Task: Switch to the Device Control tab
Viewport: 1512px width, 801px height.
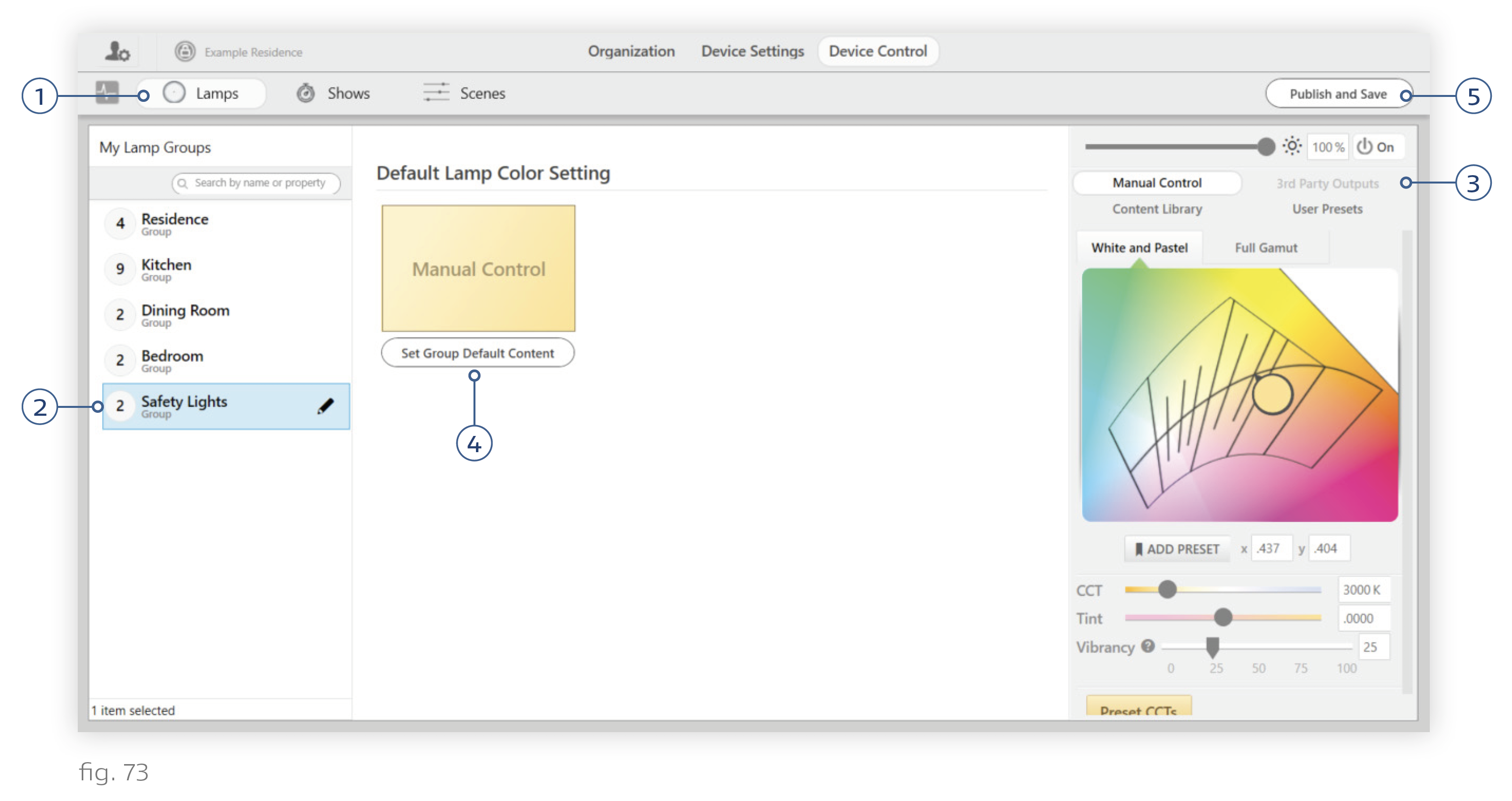Action: (x=878, y=51)
